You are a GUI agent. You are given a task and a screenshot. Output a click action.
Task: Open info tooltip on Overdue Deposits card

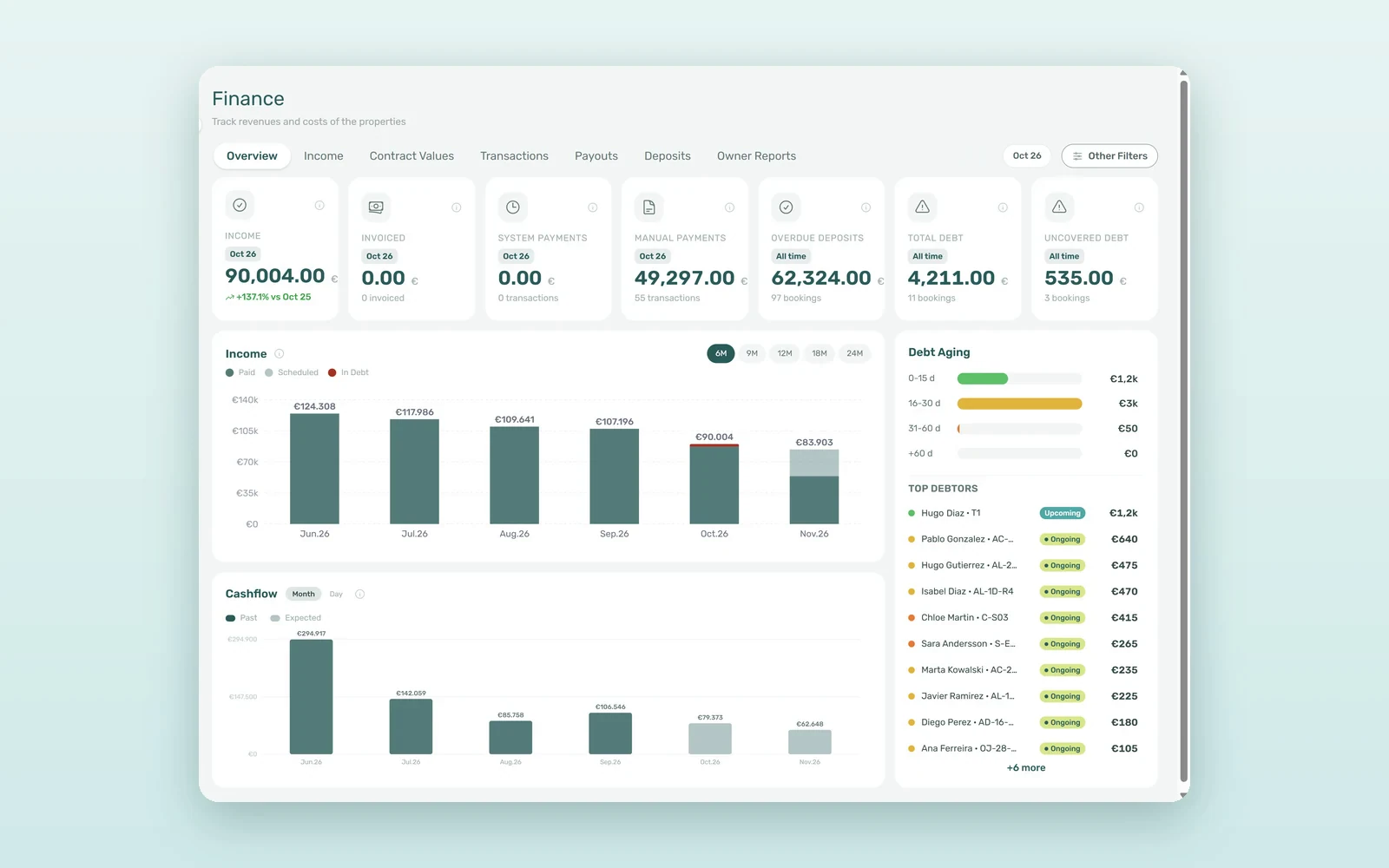[x=866, y=207]
